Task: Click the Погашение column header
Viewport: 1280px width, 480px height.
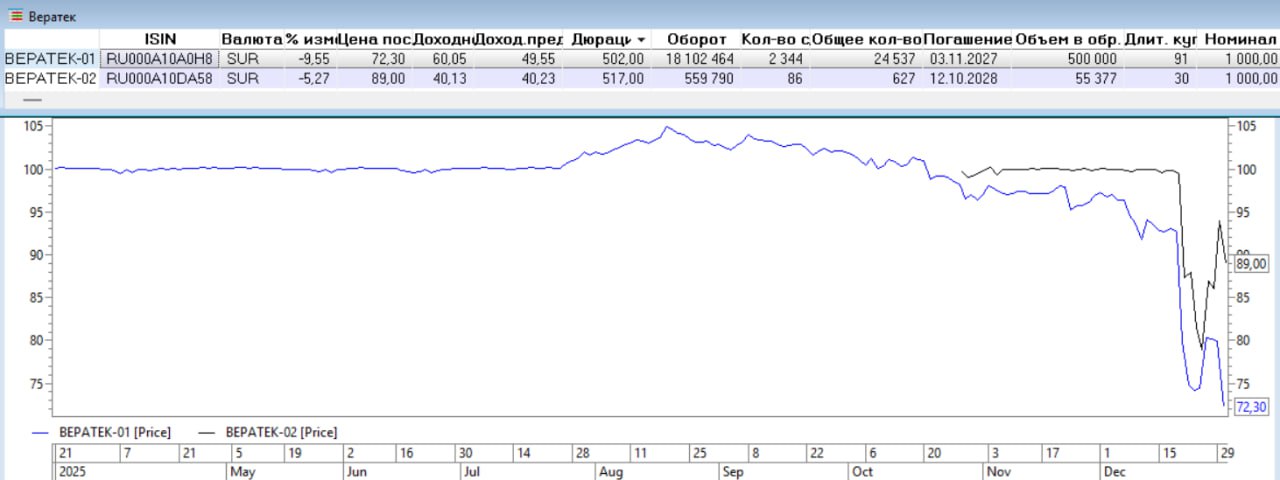Action: [968, 39]
